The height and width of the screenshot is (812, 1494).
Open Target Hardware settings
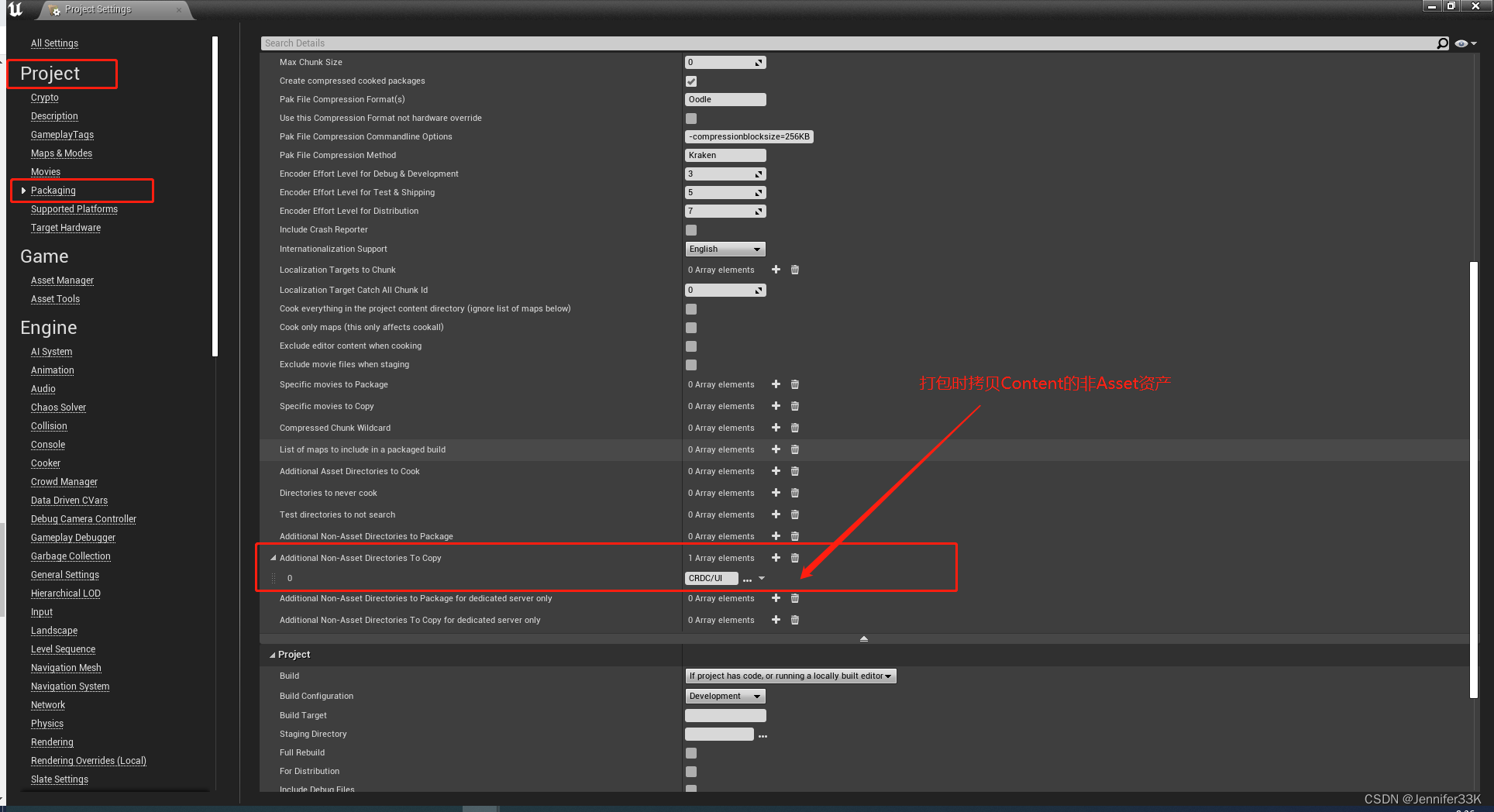66,228
